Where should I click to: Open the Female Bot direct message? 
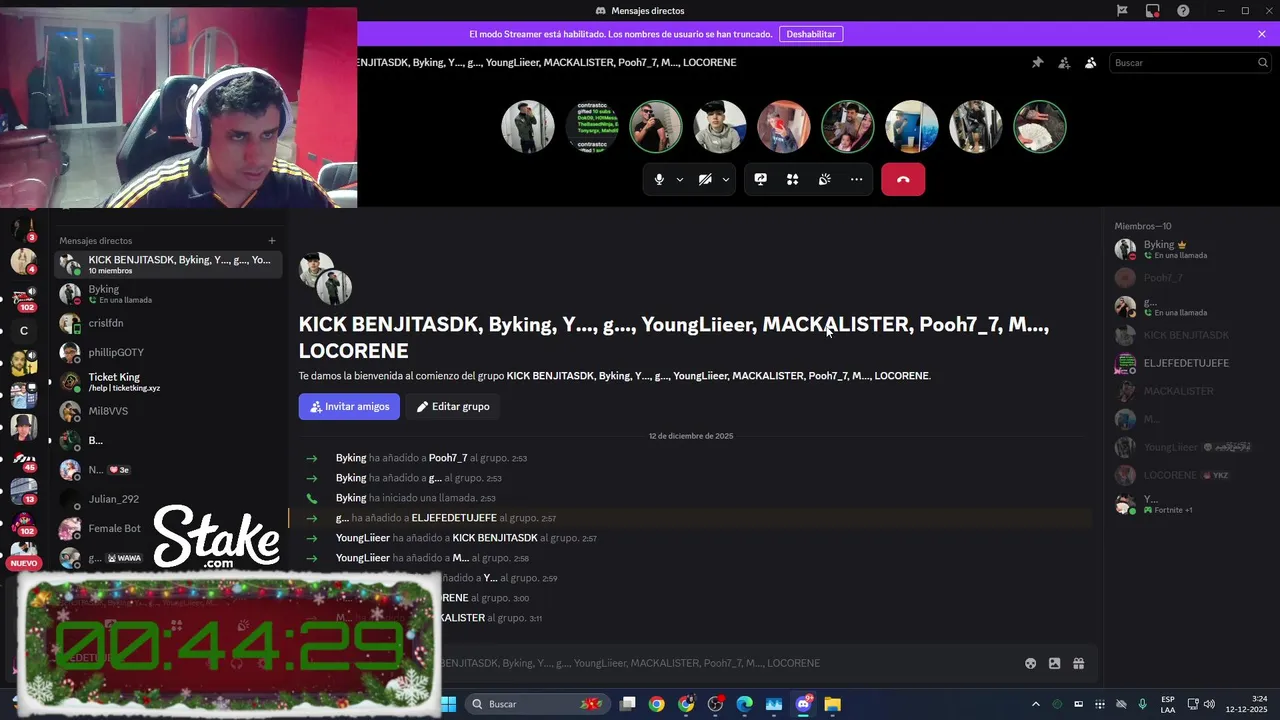[x=168, y=528]
